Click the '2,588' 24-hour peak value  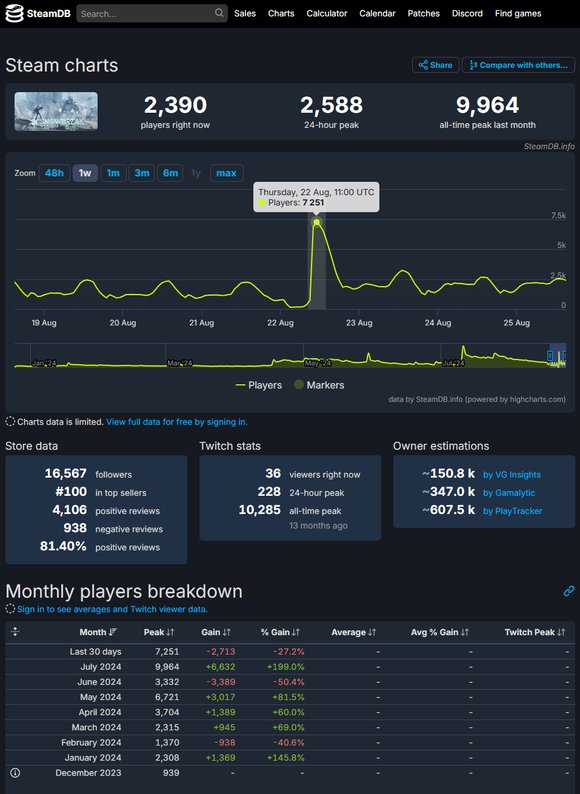click(331, 105)
